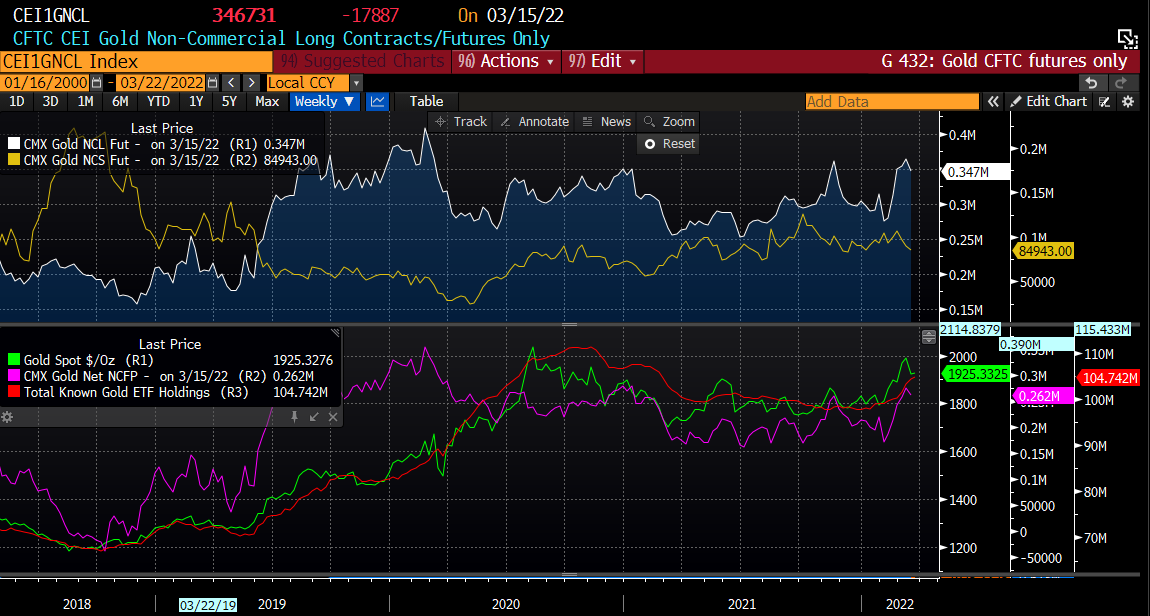The width and height of the screenshot is (1150, 616).
Task: Reset the chart view
Action: [669, 143]
